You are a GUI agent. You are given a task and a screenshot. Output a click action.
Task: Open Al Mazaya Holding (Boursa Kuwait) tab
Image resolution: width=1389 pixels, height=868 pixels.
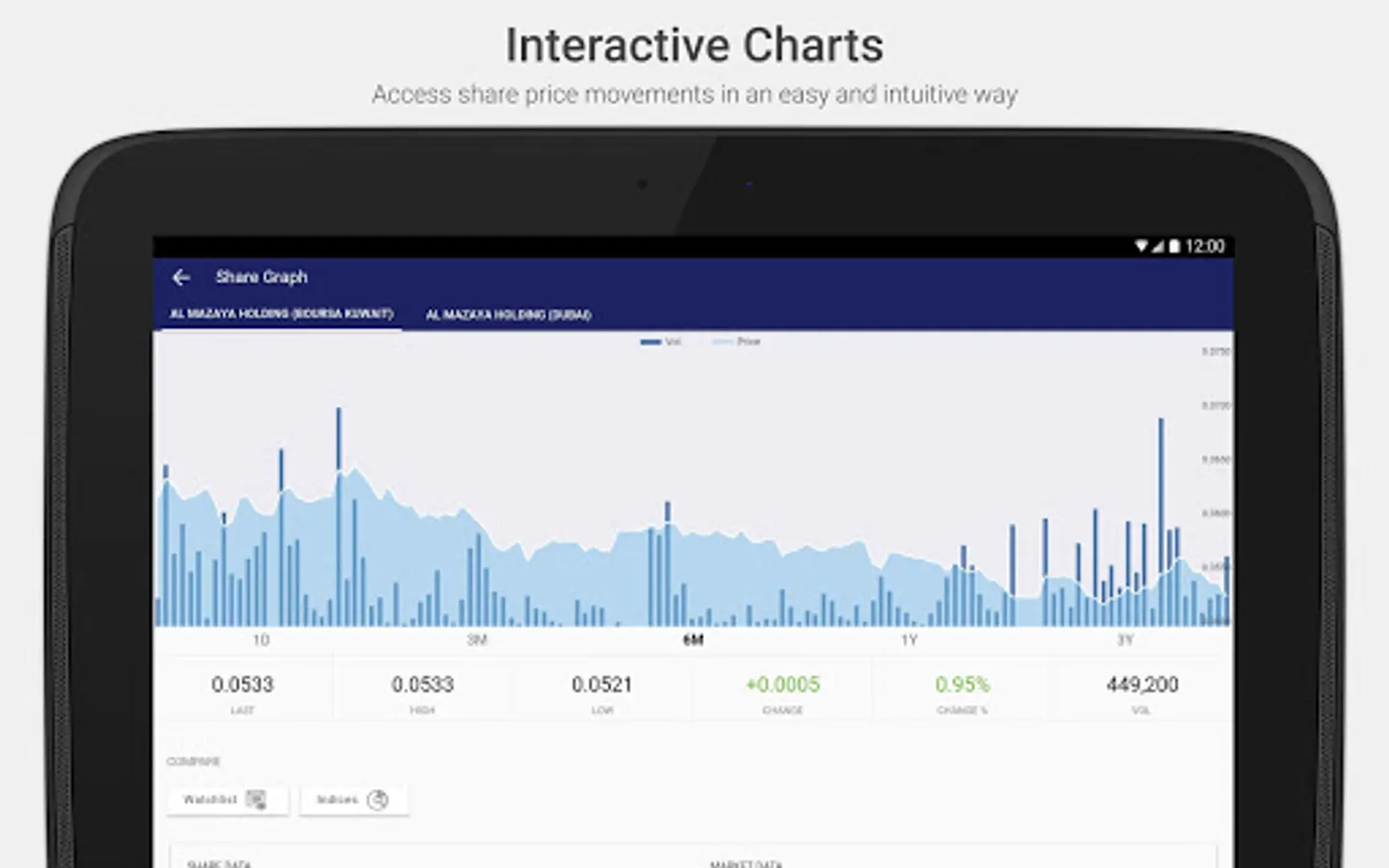pos(282,314)
